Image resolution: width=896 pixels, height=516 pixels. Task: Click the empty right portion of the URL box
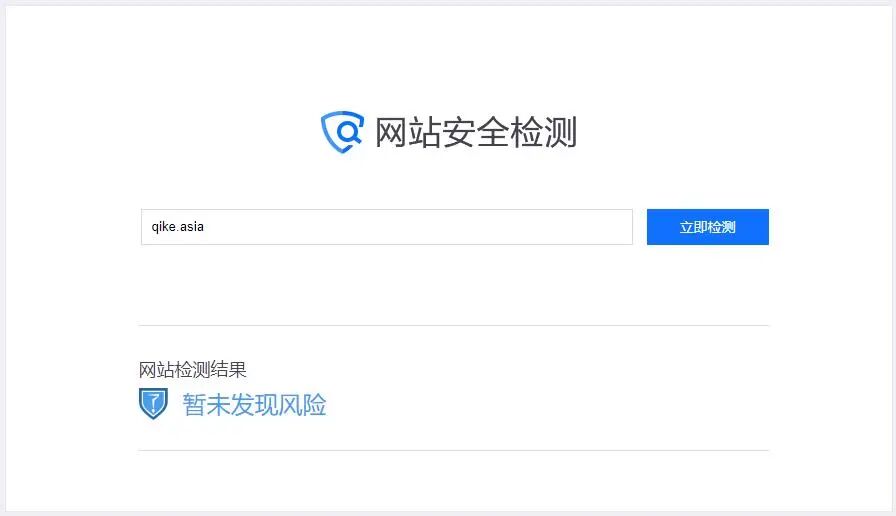tap(457, 227)
